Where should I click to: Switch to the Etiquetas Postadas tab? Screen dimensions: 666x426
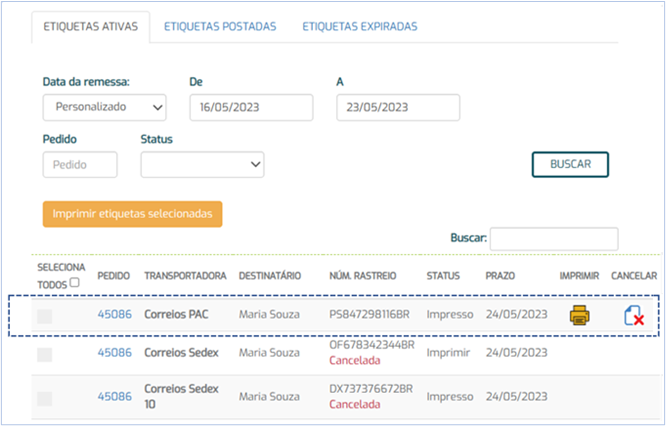[x=220, y=27]
